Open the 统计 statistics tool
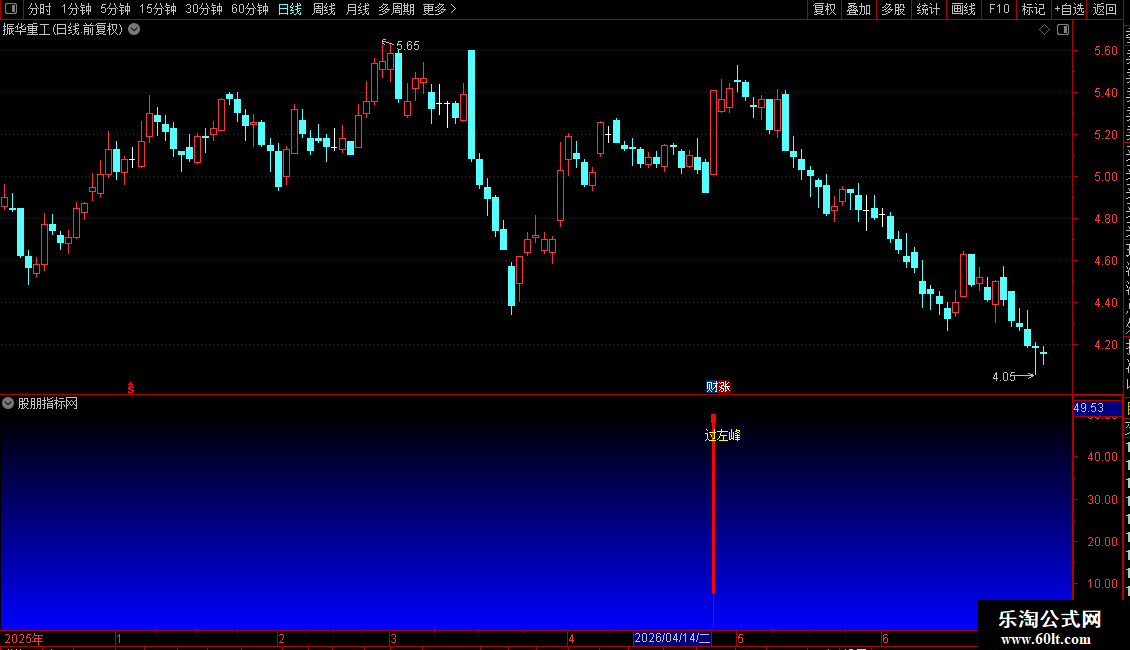1130x650 pixels. (927, 9)
